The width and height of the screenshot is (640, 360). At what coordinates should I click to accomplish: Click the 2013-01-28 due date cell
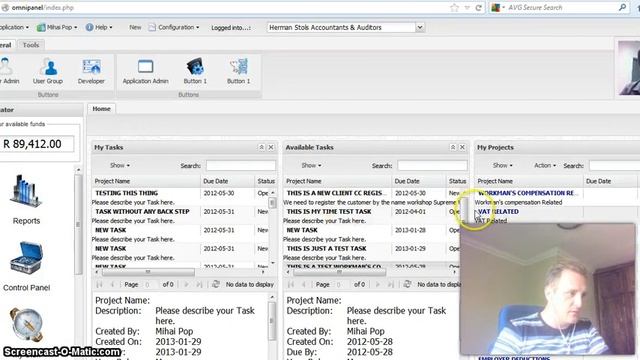point(410,230)
